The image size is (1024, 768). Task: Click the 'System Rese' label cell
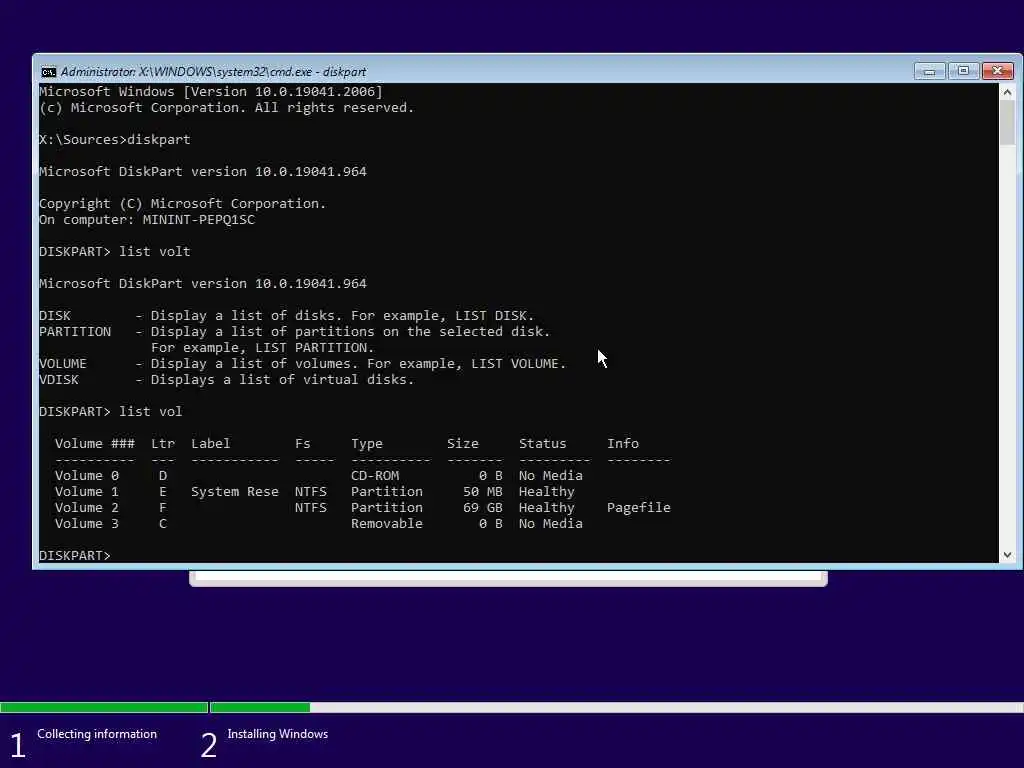tap(234, 491)
